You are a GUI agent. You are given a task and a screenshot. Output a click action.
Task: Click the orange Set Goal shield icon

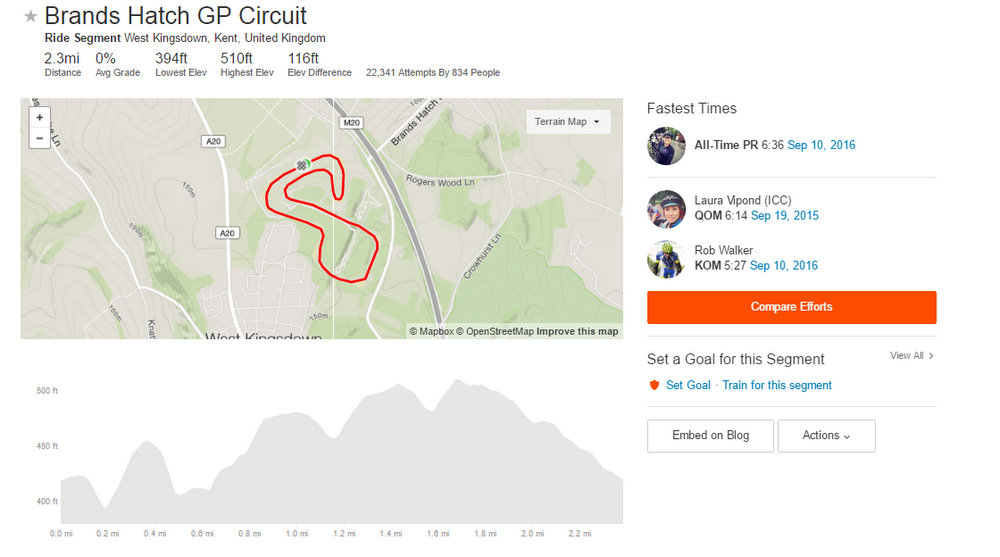(654, 385)
